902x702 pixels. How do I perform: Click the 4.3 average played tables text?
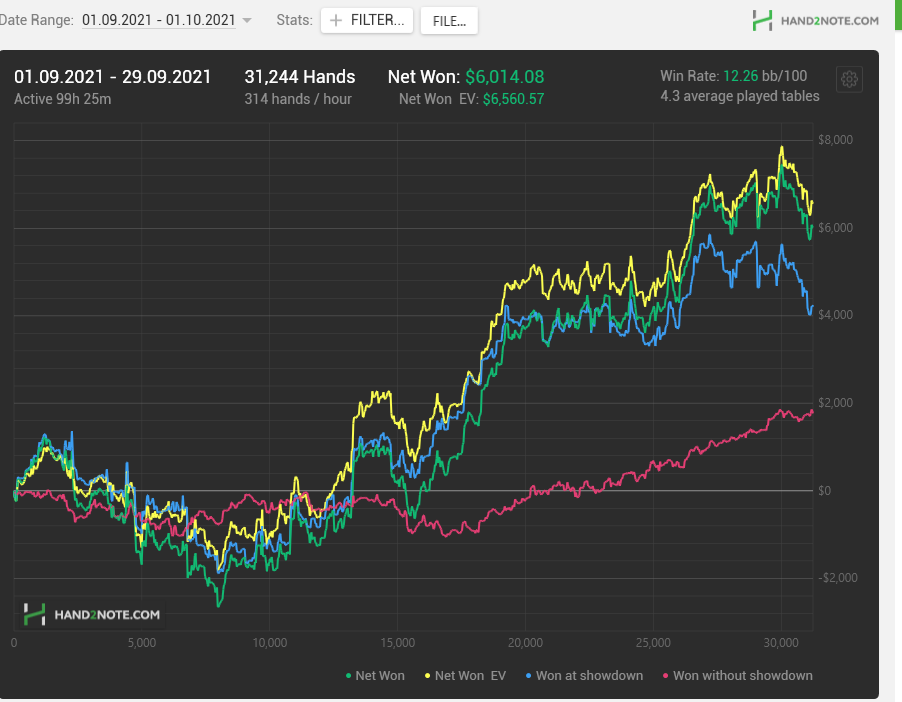coord(740,96)
